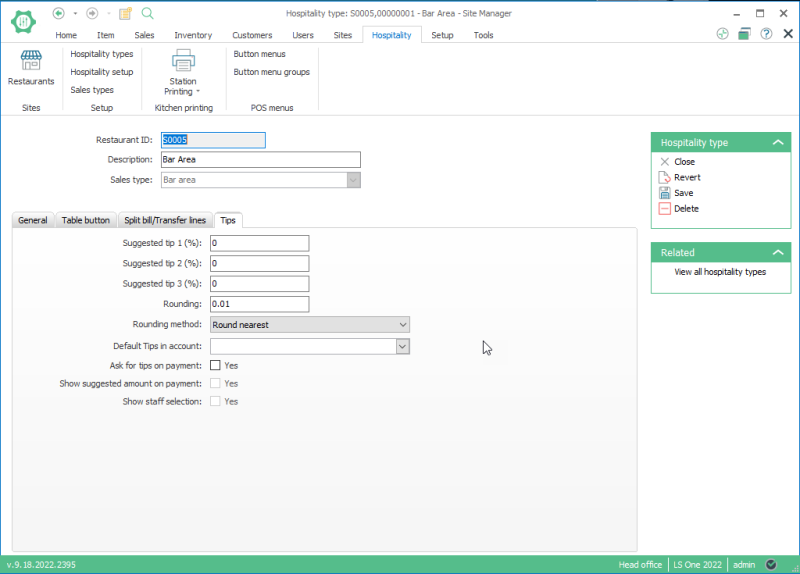Viewport: 800px width, 574px height.
Task: Select the Tips tab
Action: click(x=228, y=220)
